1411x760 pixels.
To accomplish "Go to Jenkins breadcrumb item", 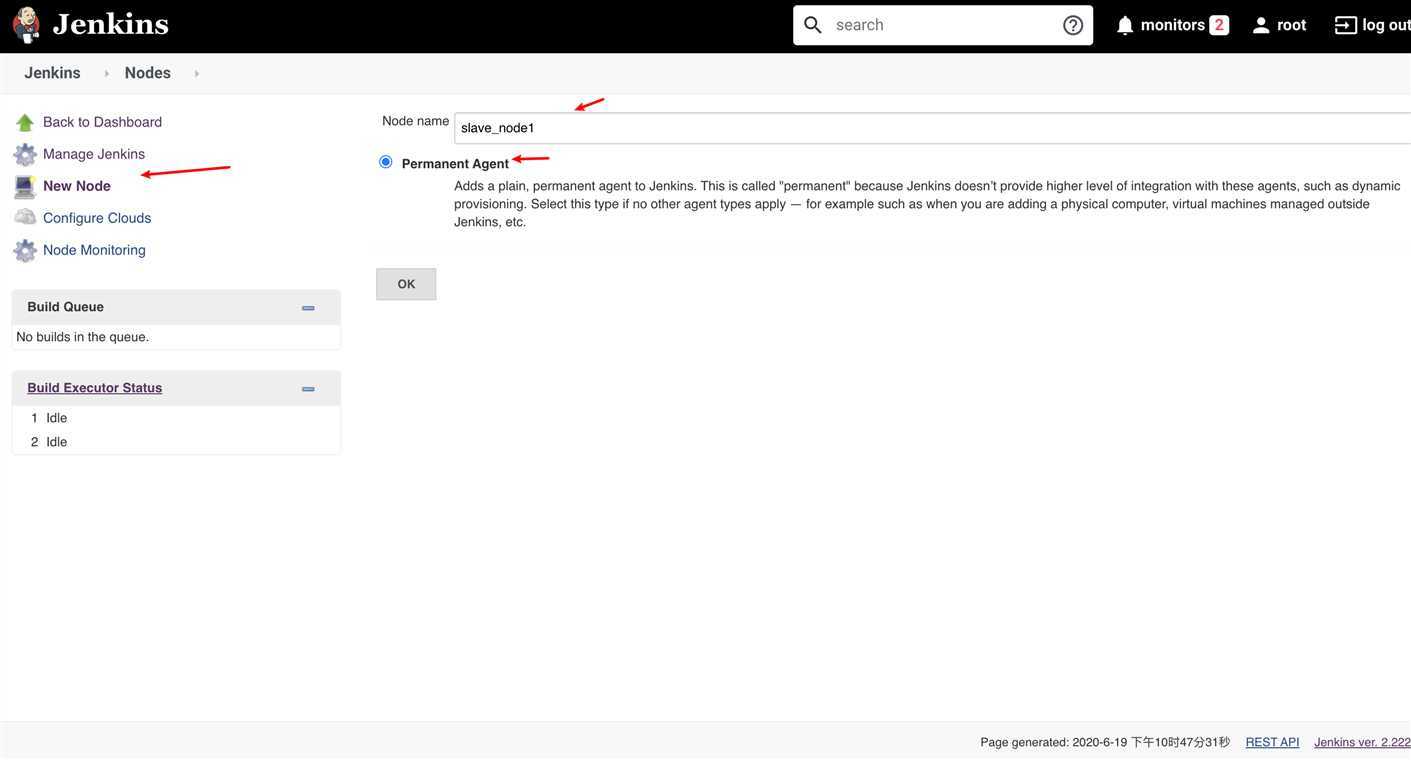I will [x=53, y=73].
